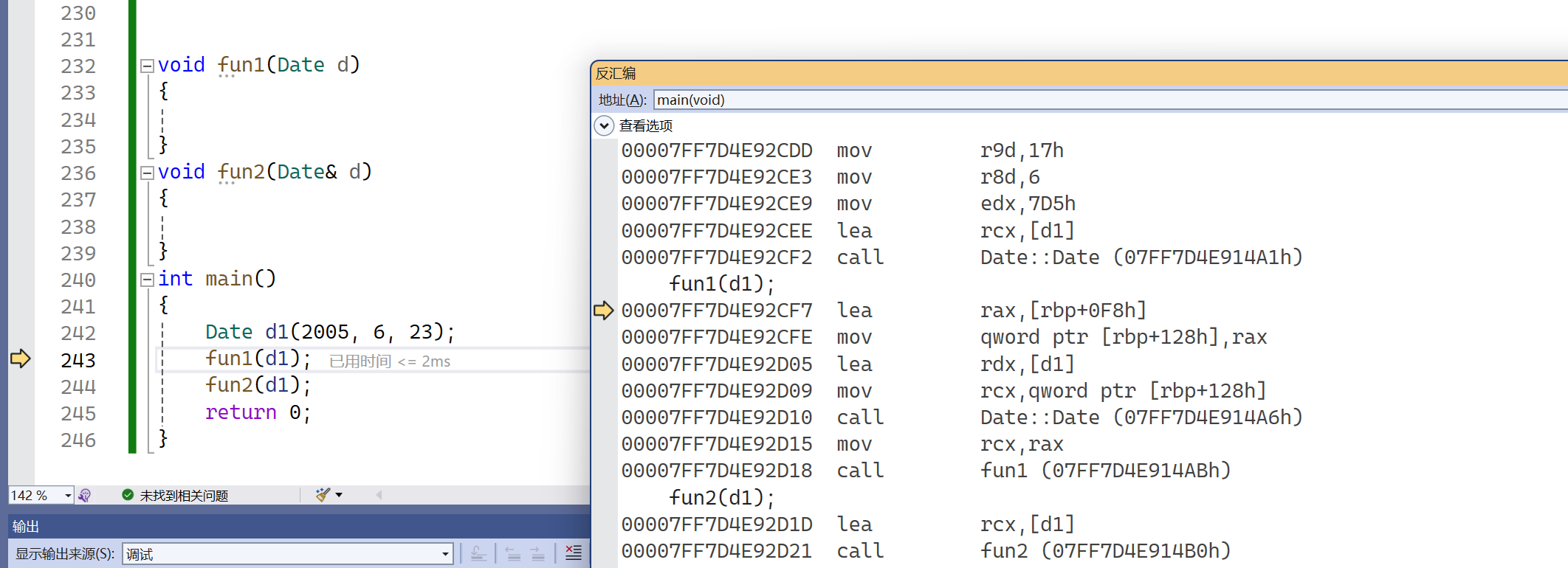Image resolution: width=1568 pixels, height=568 pixels.
Task: Click 'rcx,qword ptr [rbp+128h]' operand
Action: [x=1124, y=391]
